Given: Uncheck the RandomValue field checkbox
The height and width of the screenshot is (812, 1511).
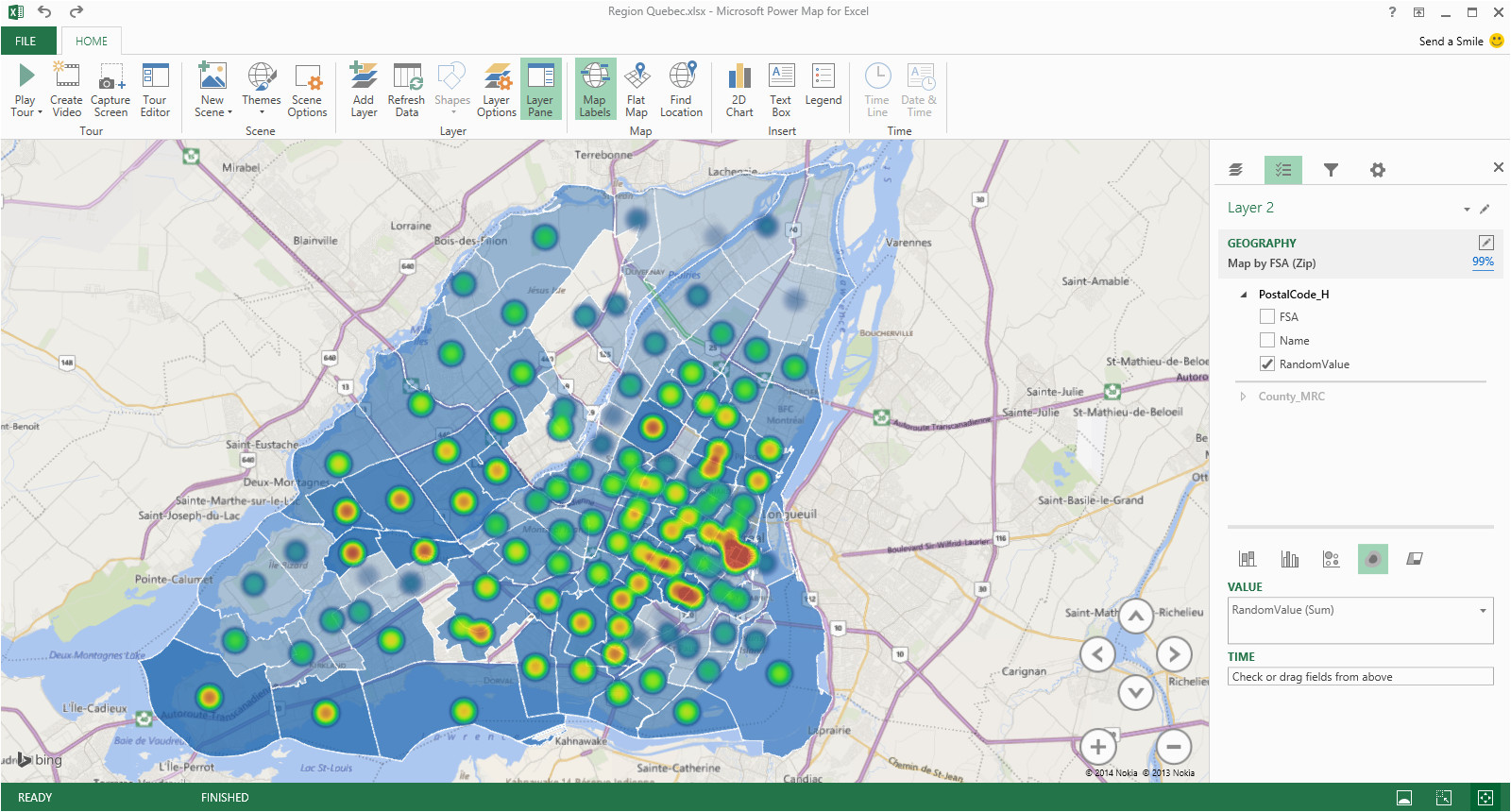Looking at the screenshot, I should (x=1267, y=364).
